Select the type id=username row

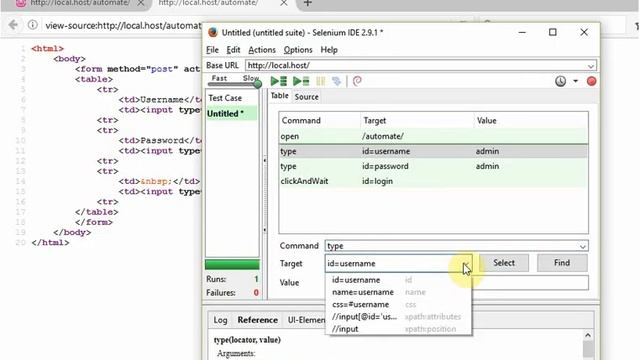(433, 151)
